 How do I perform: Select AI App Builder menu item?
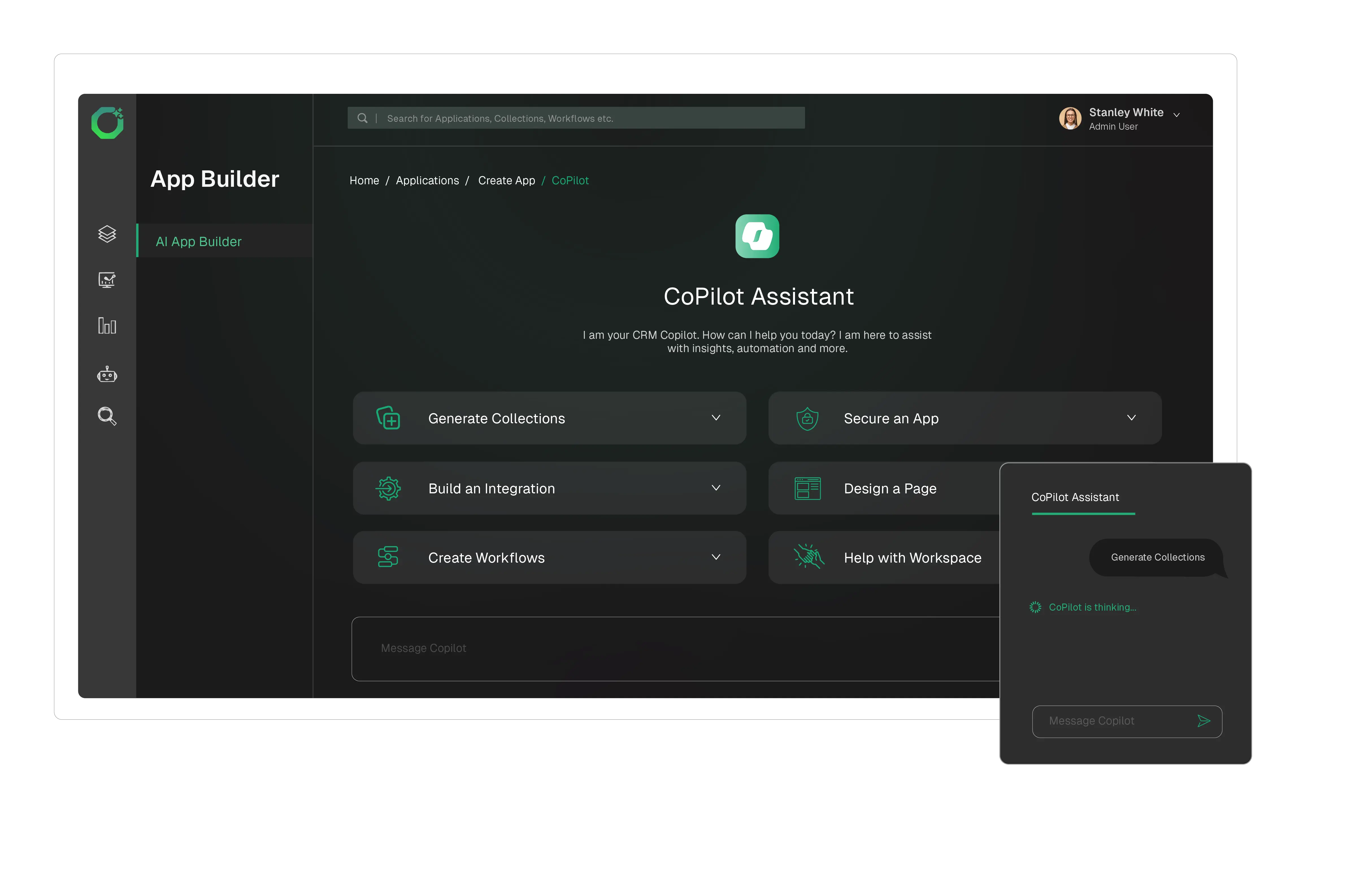tap(225, 241)
